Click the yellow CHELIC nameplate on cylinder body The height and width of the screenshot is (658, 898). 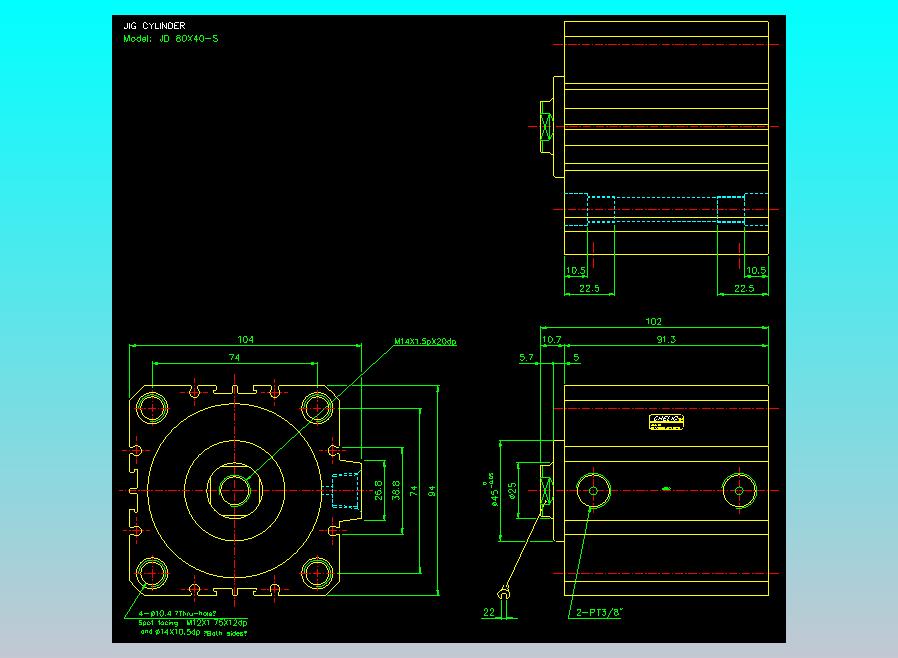tap(666, 422)
